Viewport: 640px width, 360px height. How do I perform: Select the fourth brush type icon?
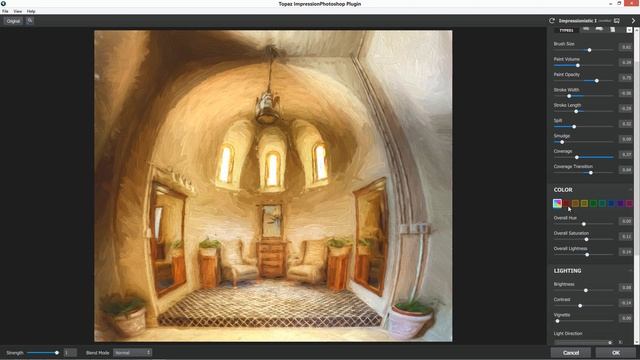click(613, 29)
